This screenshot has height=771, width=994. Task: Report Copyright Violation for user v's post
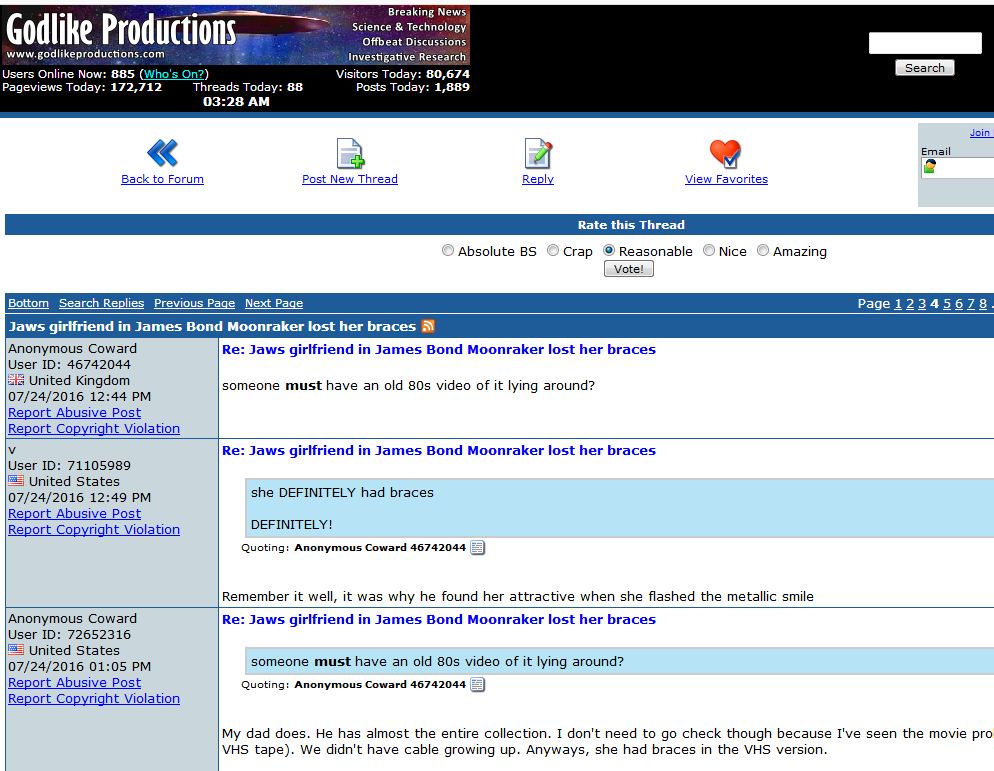coord(94,529)
